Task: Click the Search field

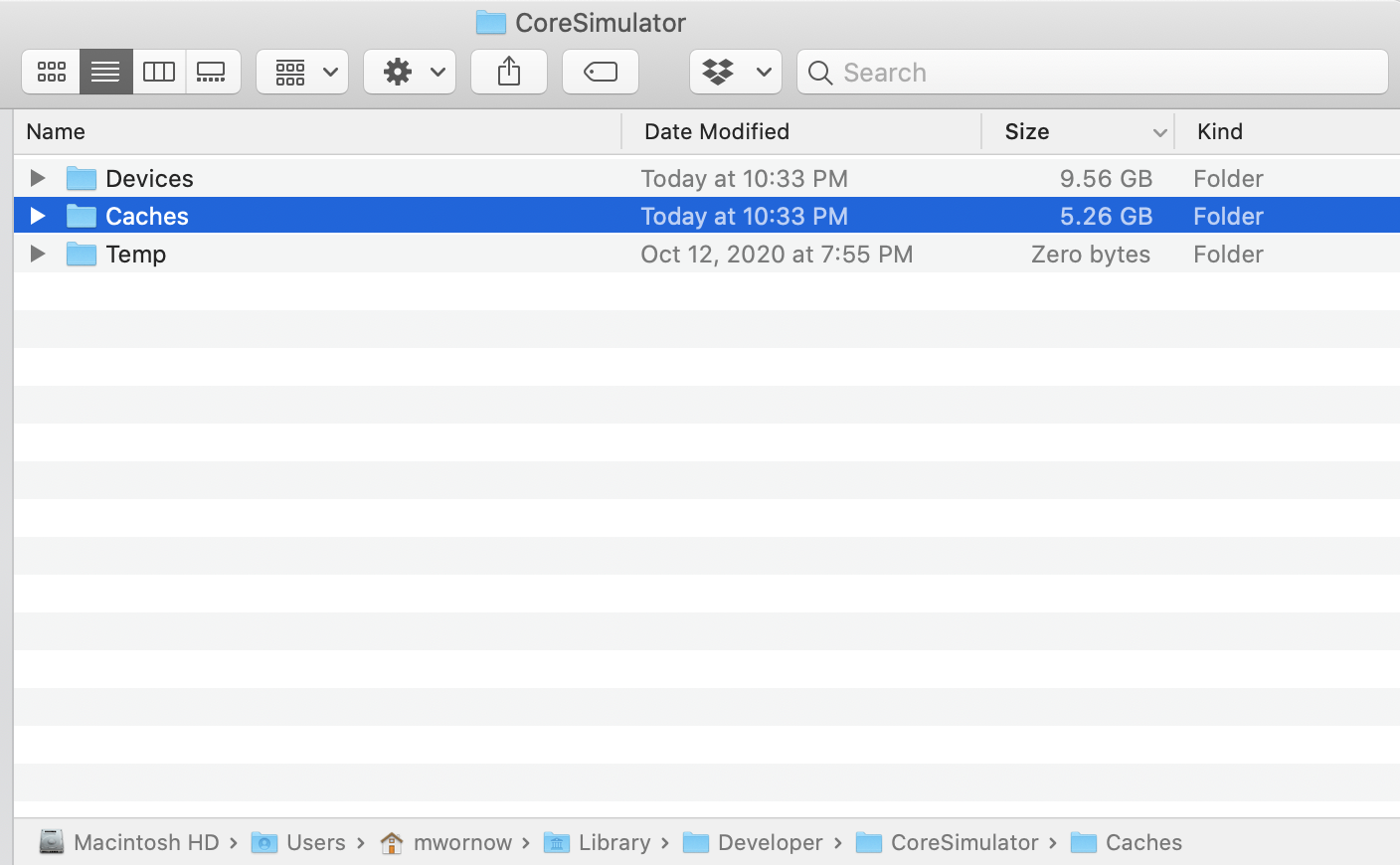Action: (x=1092, y=72)
